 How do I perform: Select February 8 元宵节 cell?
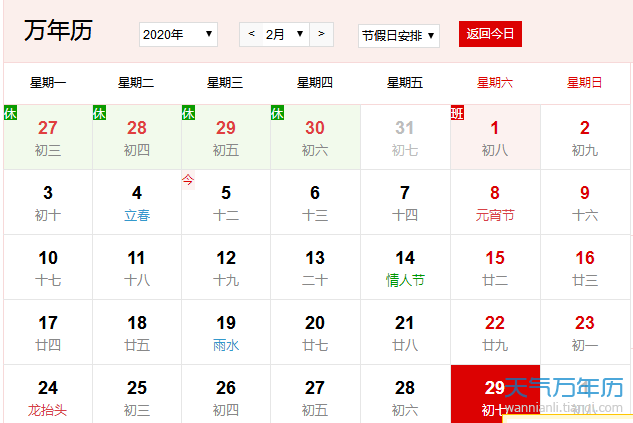pos(495,202)
